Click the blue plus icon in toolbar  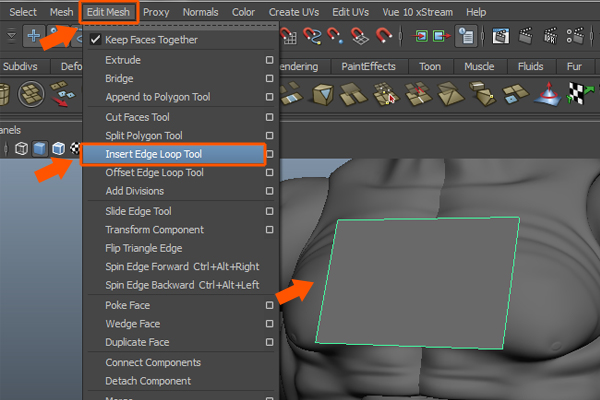pos(33,36)
